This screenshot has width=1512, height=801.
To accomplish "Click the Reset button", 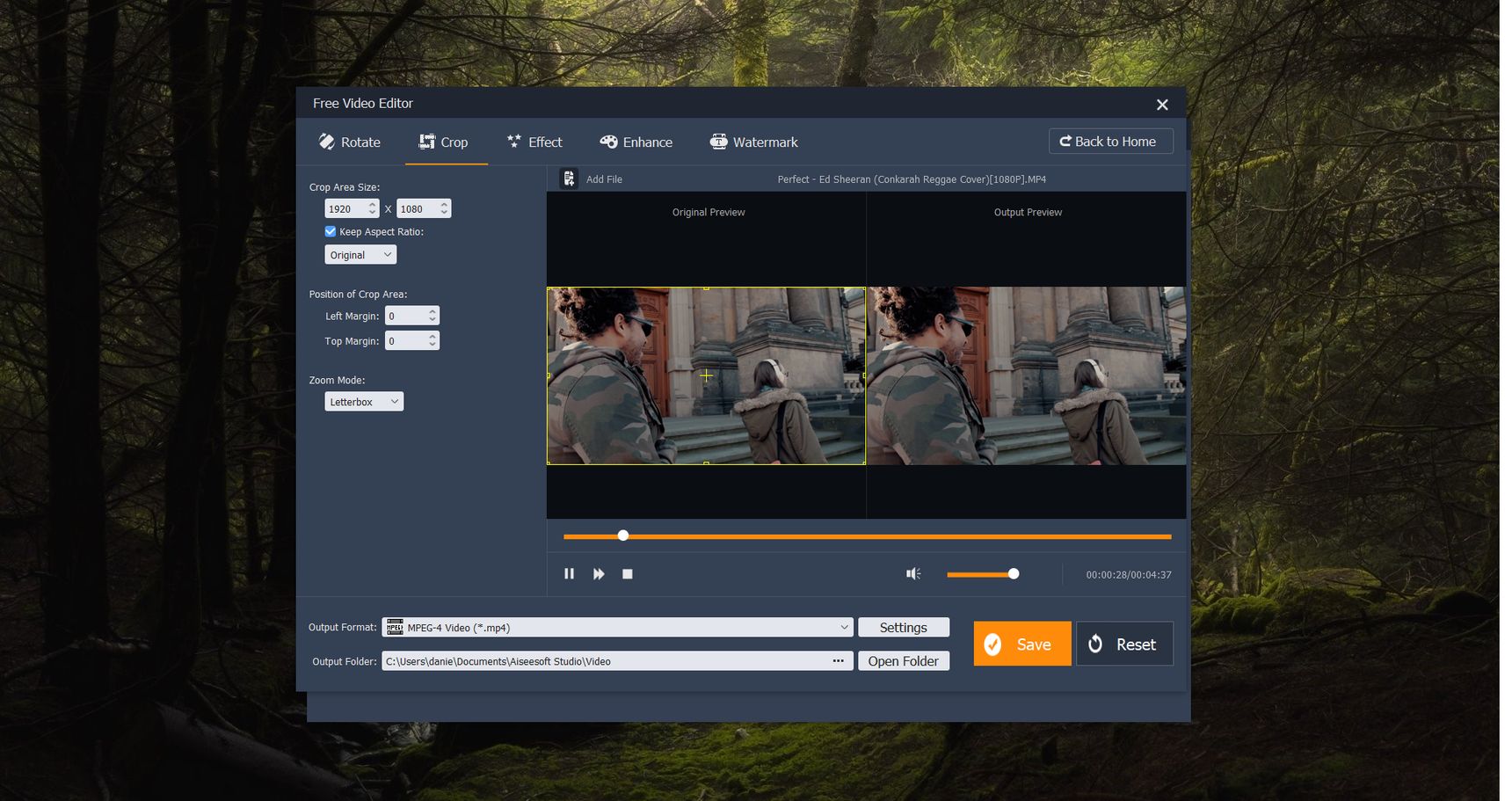I will coord(1124,644).
